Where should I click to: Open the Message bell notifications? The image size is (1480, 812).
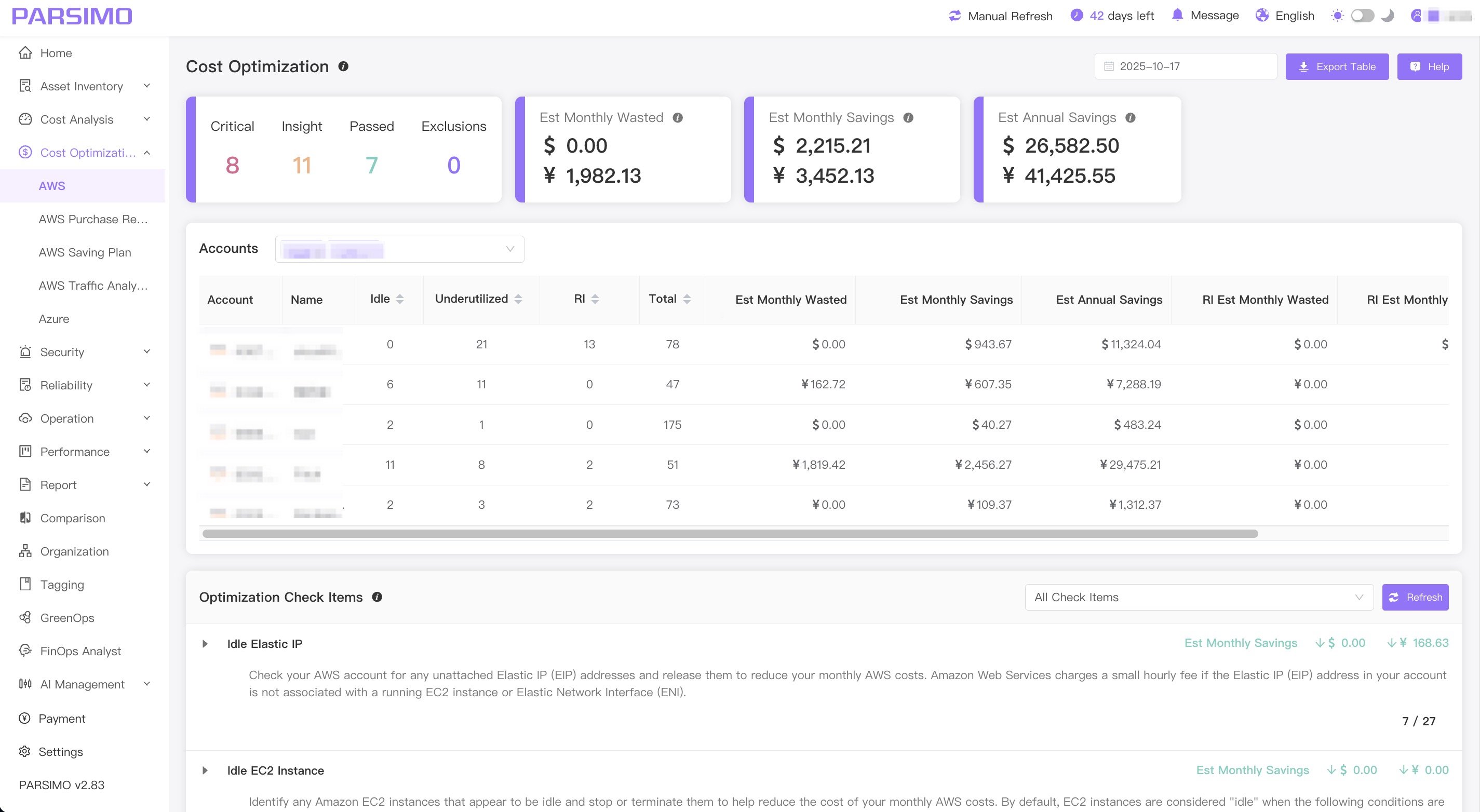click(x=1177, y=15)
